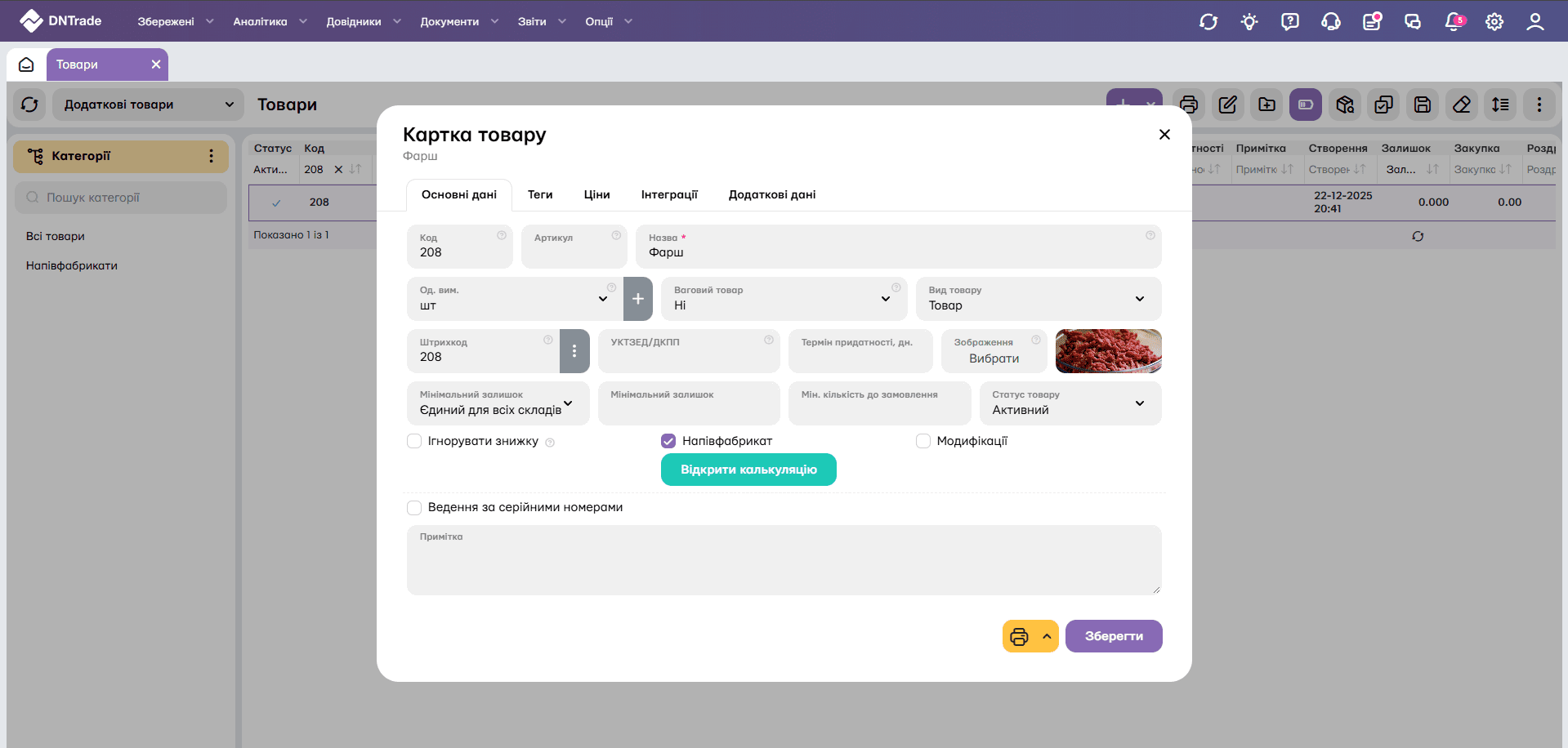Open the Вид товару dropdown
The width and height of the screenshot is (1568, 748).
tap(1038, 299)
